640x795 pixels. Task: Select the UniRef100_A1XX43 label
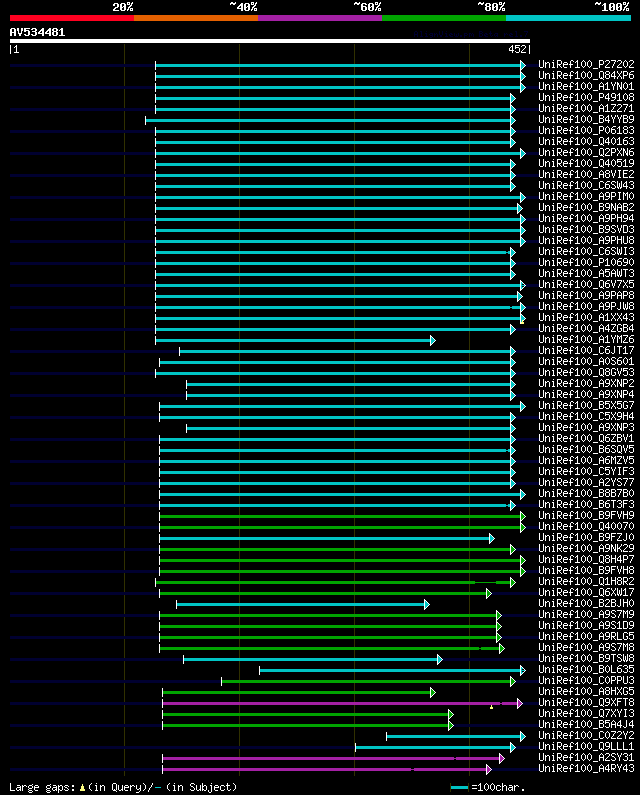click(586, 317)
